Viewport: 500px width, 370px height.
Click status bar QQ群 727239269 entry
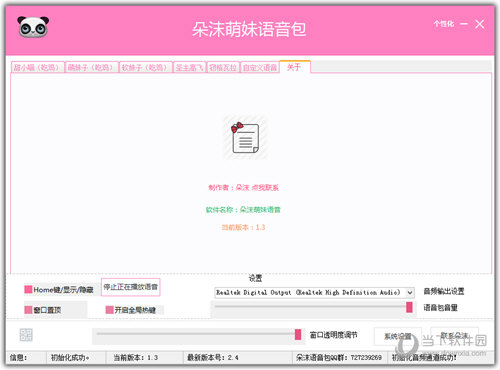tap(340, 358)
